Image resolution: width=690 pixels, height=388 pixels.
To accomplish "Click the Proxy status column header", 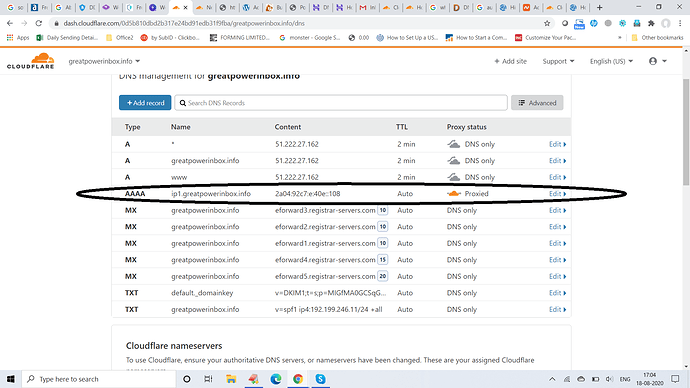I will point(466,127).
